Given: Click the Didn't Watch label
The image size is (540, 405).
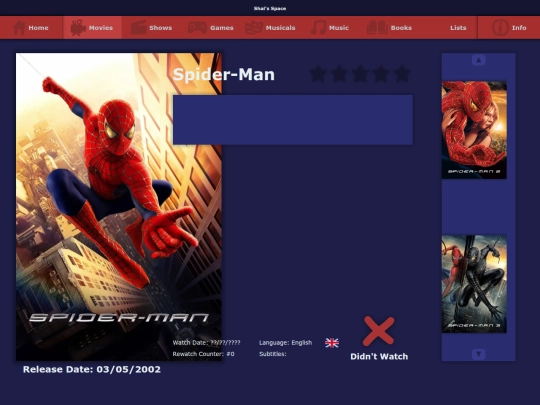Looking at the screenshot, I should click(379, 356).
